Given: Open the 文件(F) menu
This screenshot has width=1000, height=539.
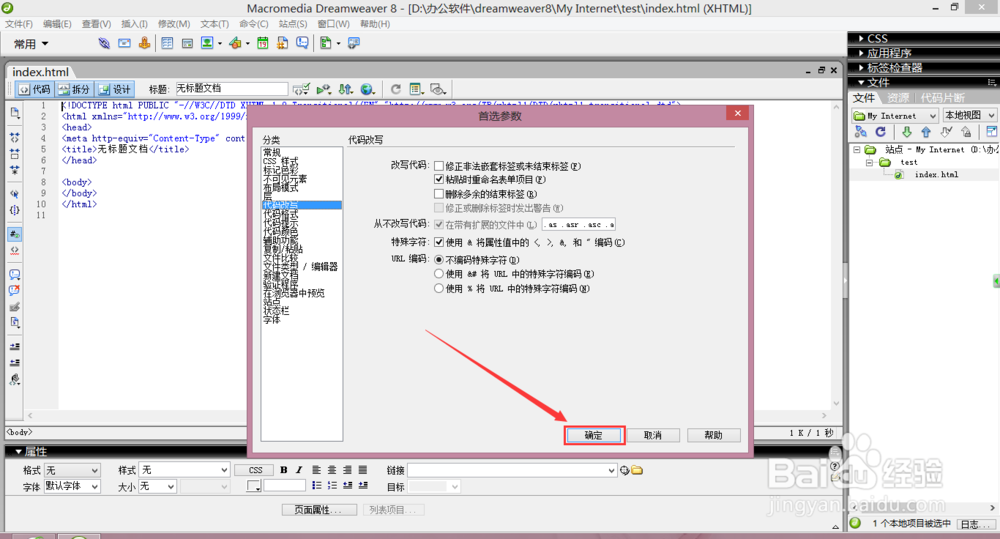Looking at the screenshot, I should coord(18,24).
